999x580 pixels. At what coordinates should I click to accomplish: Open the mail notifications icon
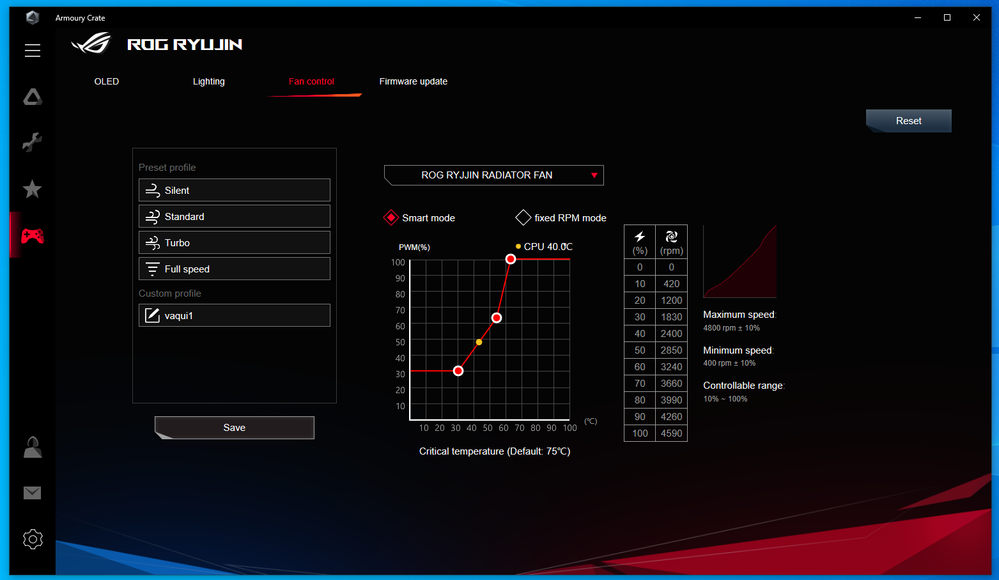[x=32, y=493]
